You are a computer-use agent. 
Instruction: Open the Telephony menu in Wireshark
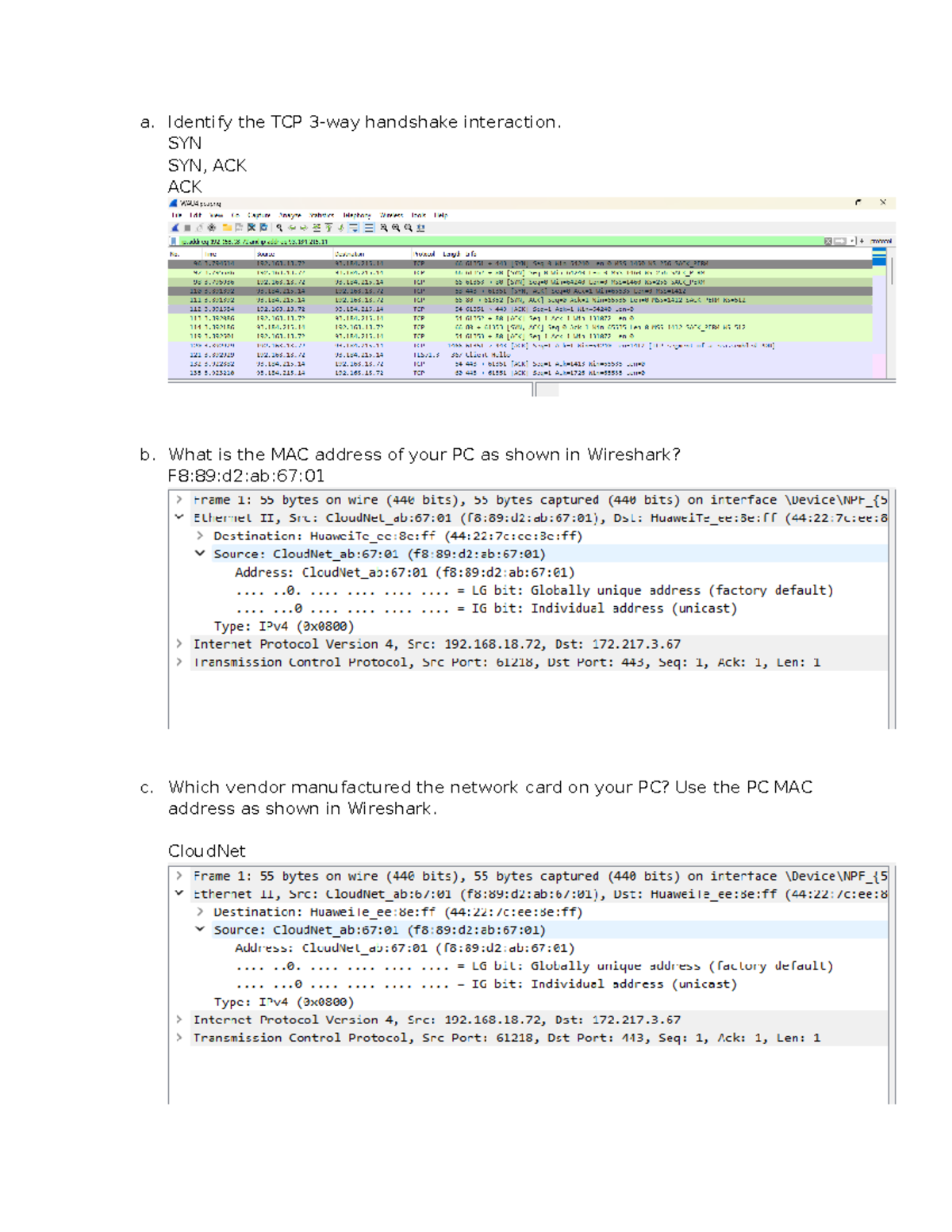coord(357,216)
